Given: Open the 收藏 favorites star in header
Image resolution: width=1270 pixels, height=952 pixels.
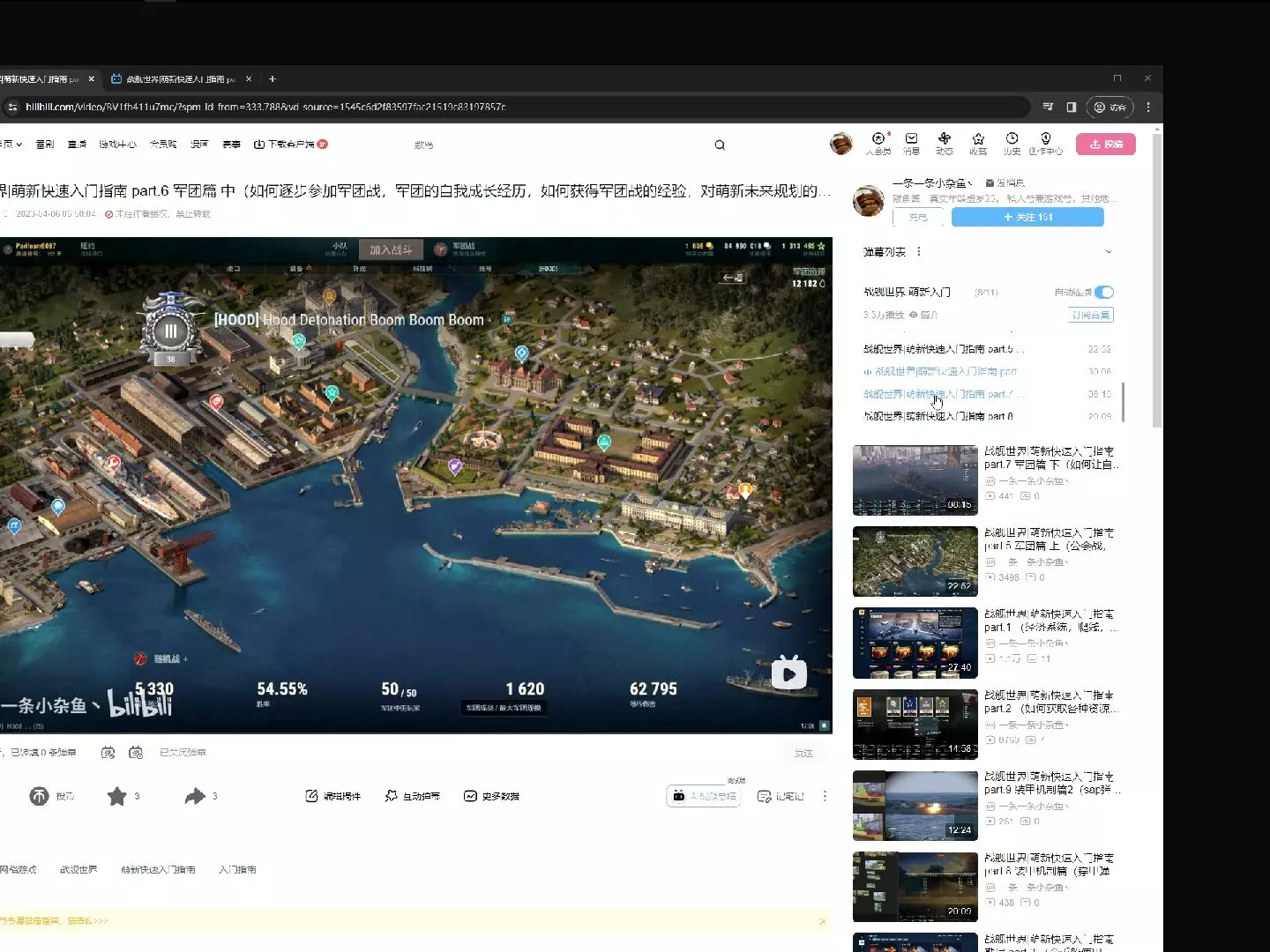Looking at the screenshot, I should [x=978, y=144].
